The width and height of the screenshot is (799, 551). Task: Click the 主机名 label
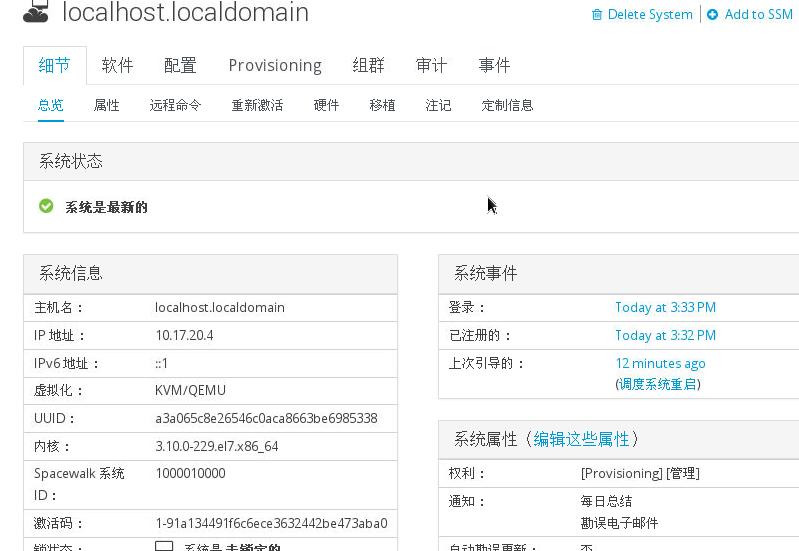pyautogui.click(x=58, y=307)
